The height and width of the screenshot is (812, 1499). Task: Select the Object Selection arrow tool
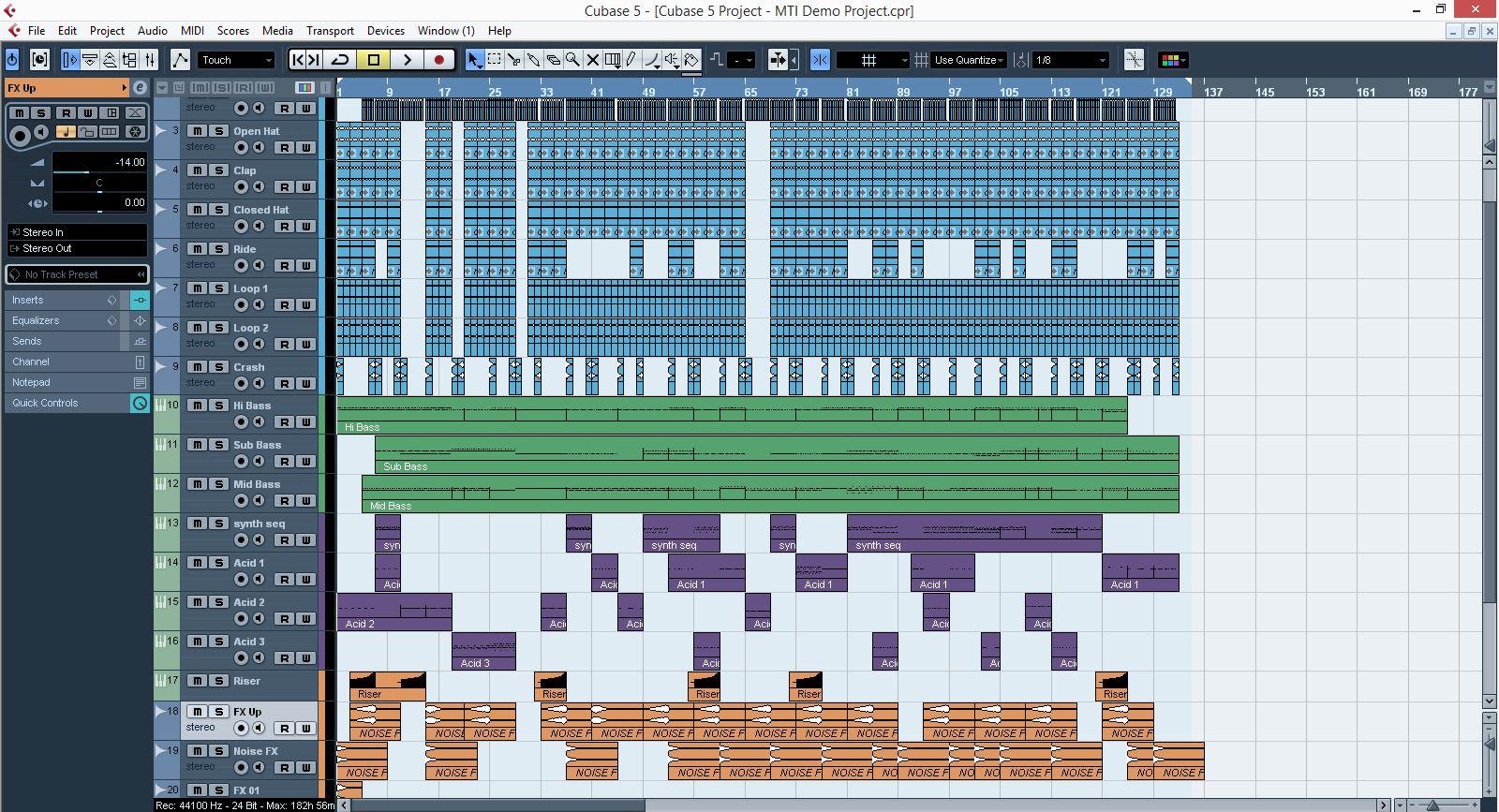click(474, 60)
